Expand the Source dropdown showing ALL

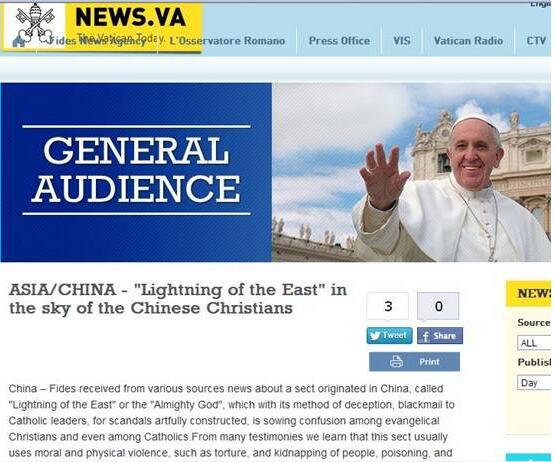pyautogui.click(x=534, y=343)
